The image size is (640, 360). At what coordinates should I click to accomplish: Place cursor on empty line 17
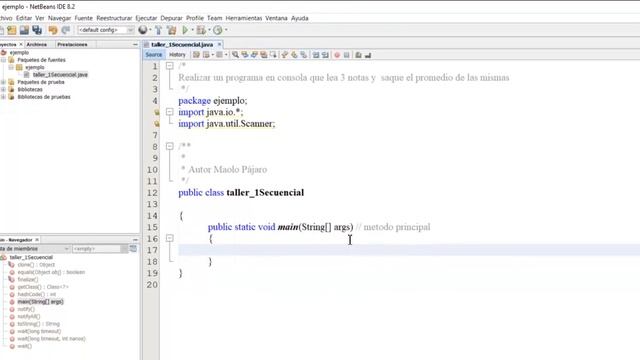coord(409,250)
